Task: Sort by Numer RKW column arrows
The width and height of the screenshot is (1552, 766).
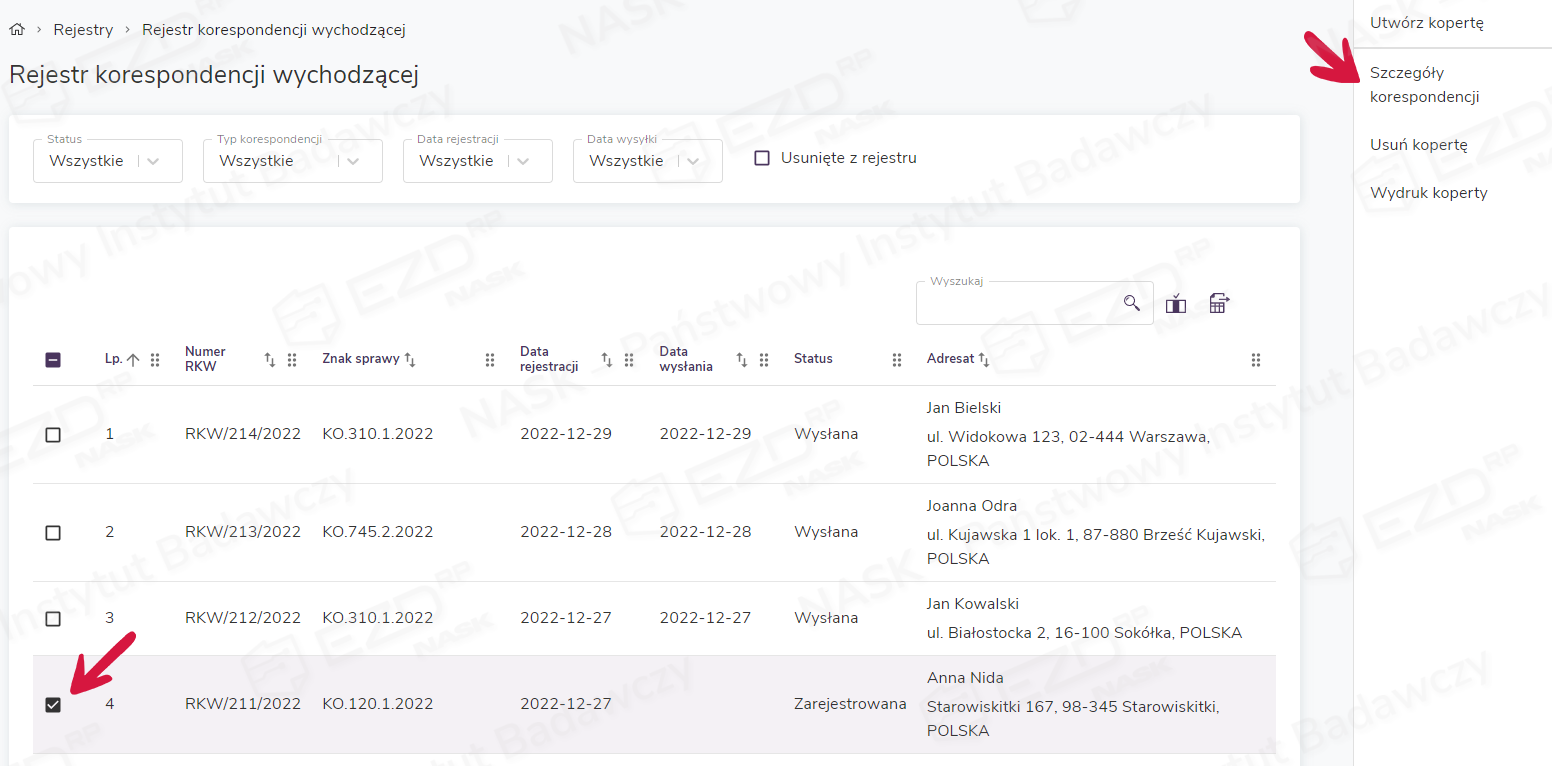Action: [x=269, y=360]
